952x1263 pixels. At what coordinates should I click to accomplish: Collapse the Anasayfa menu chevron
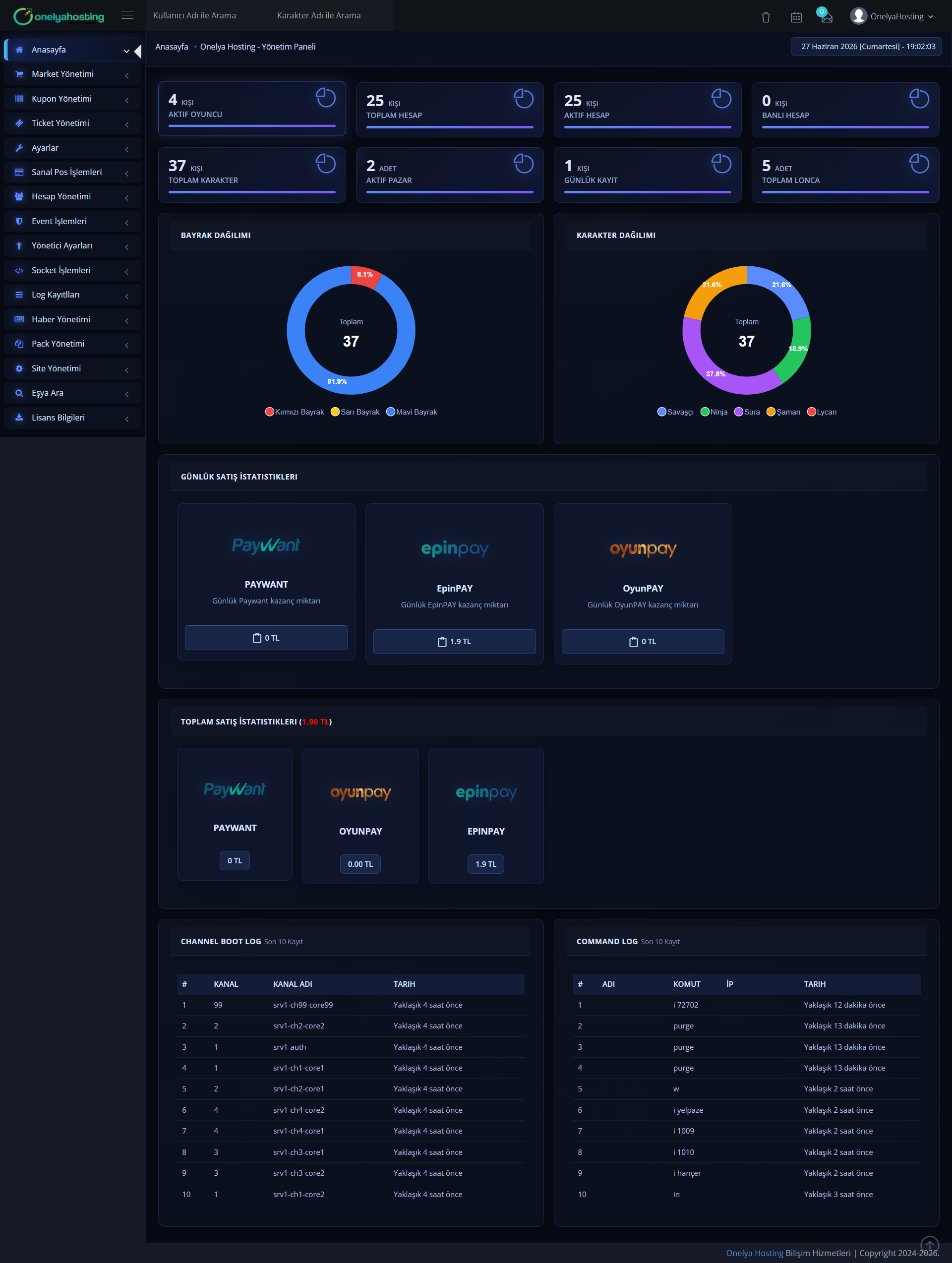coord(126,51)
